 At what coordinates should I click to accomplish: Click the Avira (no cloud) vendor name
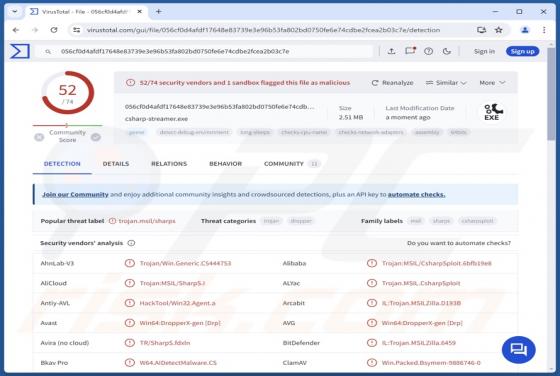pos(65,343)
